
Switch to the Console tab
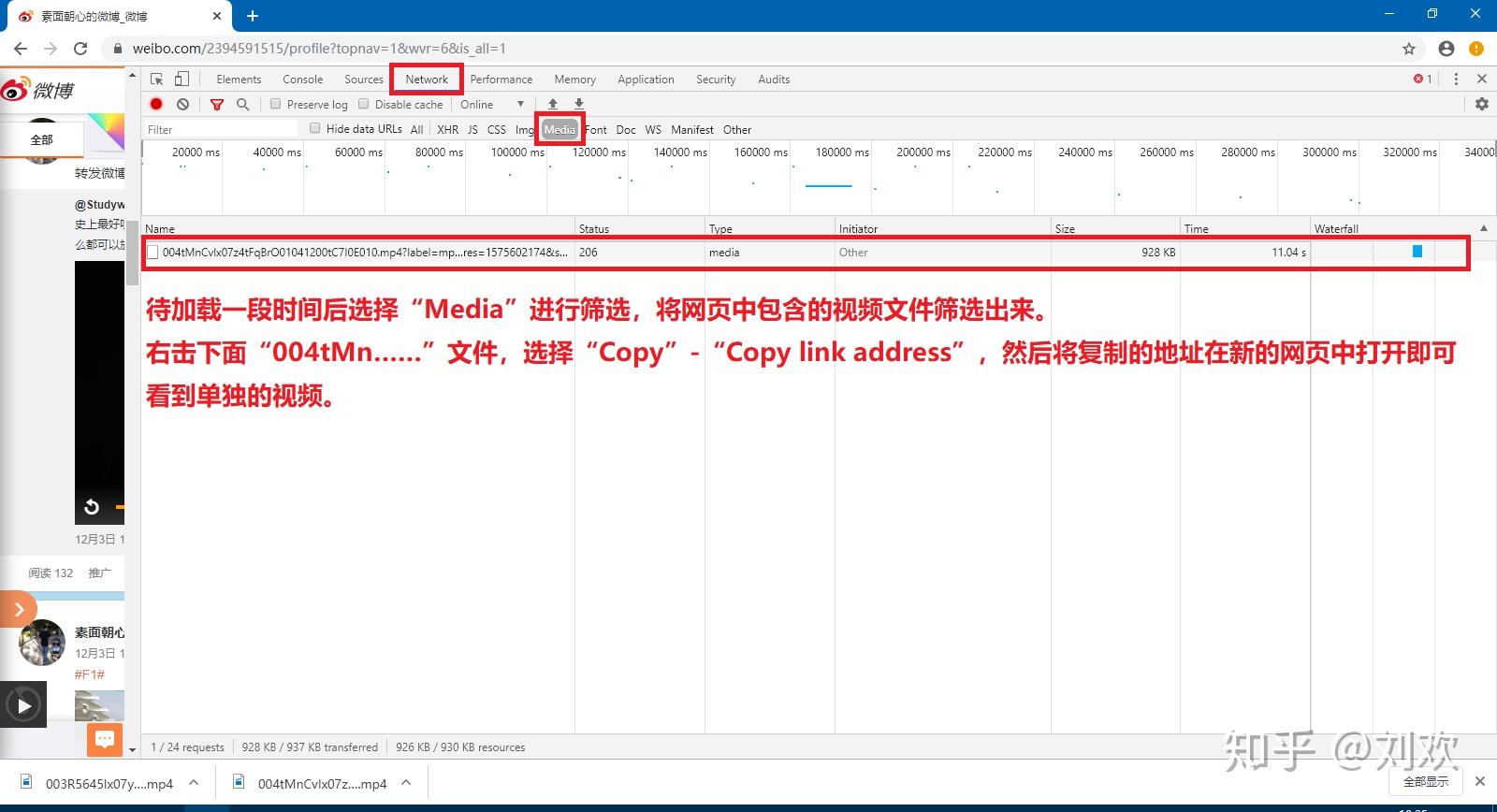click(303, 80)
